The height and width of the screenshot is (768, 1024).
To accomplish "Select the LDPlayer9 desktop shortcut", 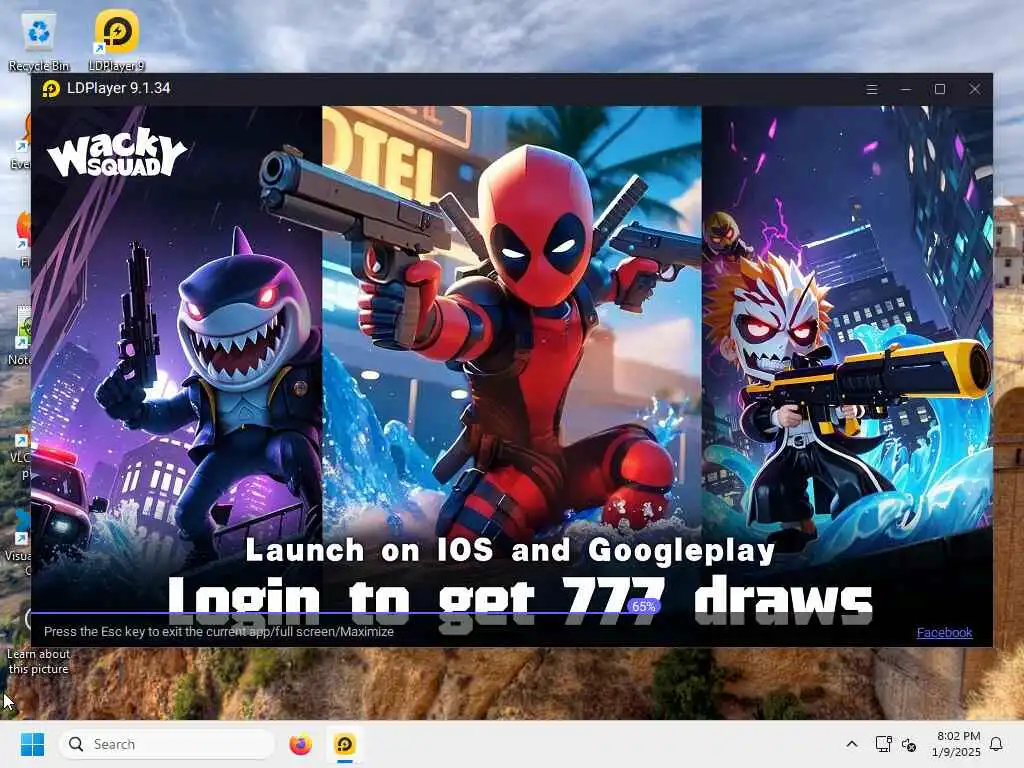I will pyautogui.click(x=116, y=41).
